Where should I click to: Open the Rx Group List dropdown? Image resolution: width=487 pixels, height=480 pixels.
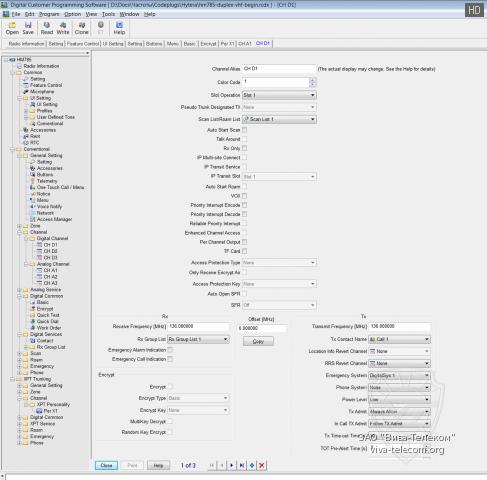point(198,339)
